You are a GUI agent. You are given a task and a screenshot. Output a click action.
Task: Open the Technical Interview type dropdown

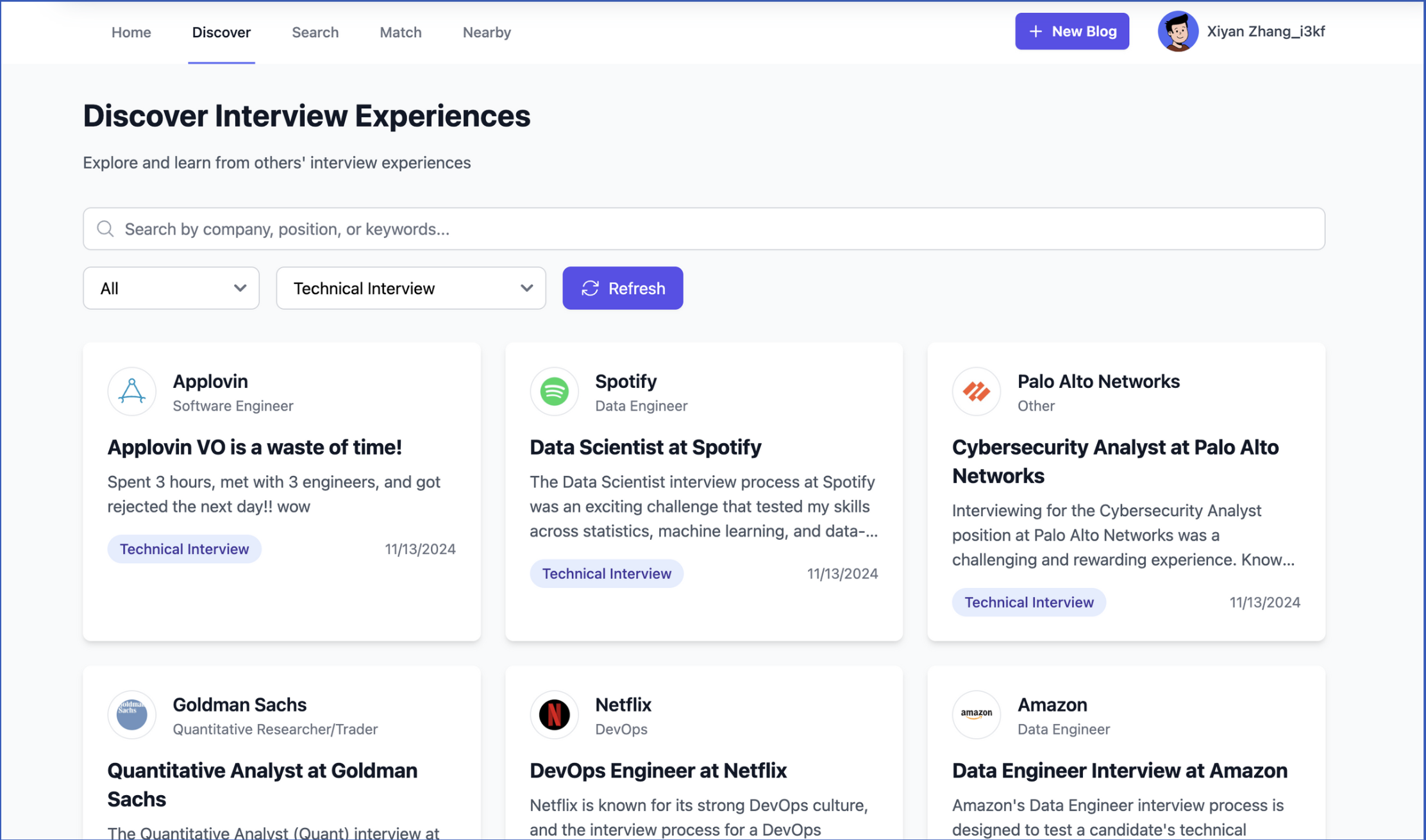point(411,289)
